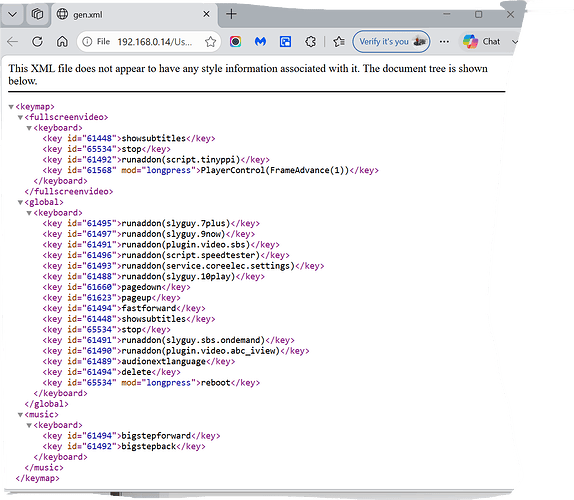The image size is (574, 500).
Task: Click the delete key line
Action: click(112, 372)
